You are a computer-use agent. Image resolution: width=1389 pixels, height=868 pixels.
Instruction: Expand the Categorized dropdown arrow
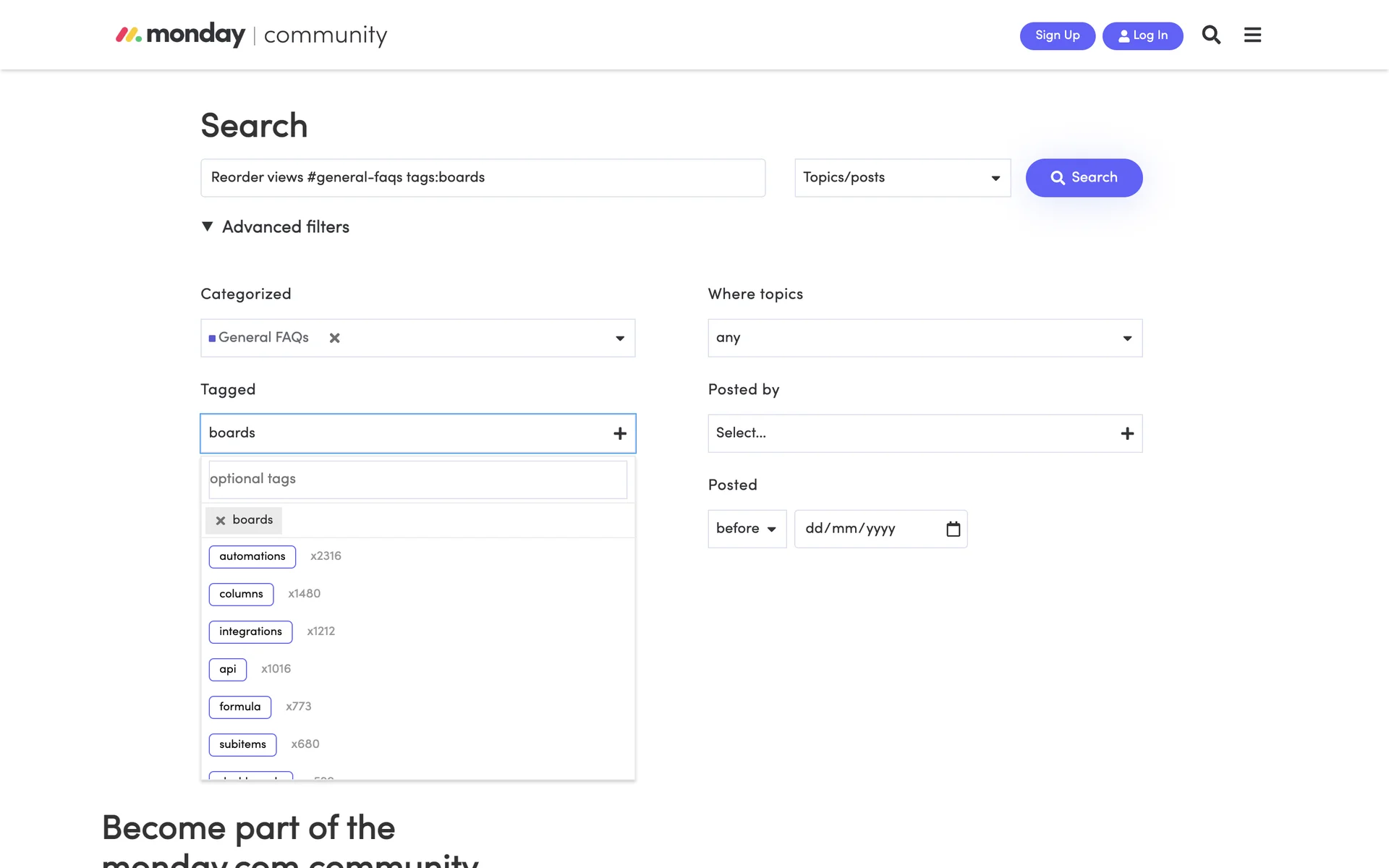pyautogui.click(x=620, y=339)
